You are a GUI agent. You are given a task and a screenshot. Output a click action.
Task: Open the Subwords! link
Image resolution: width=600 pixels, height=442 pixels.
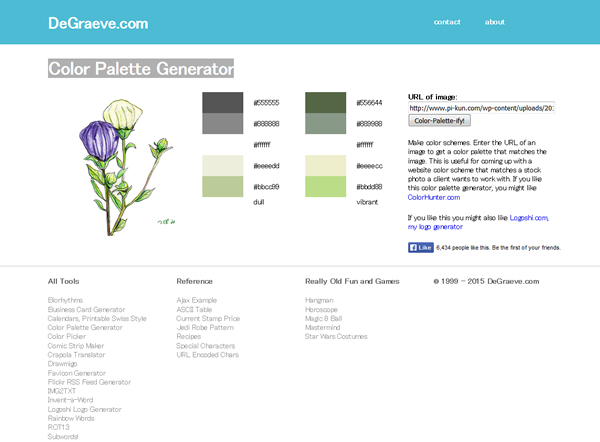point(63,436)
